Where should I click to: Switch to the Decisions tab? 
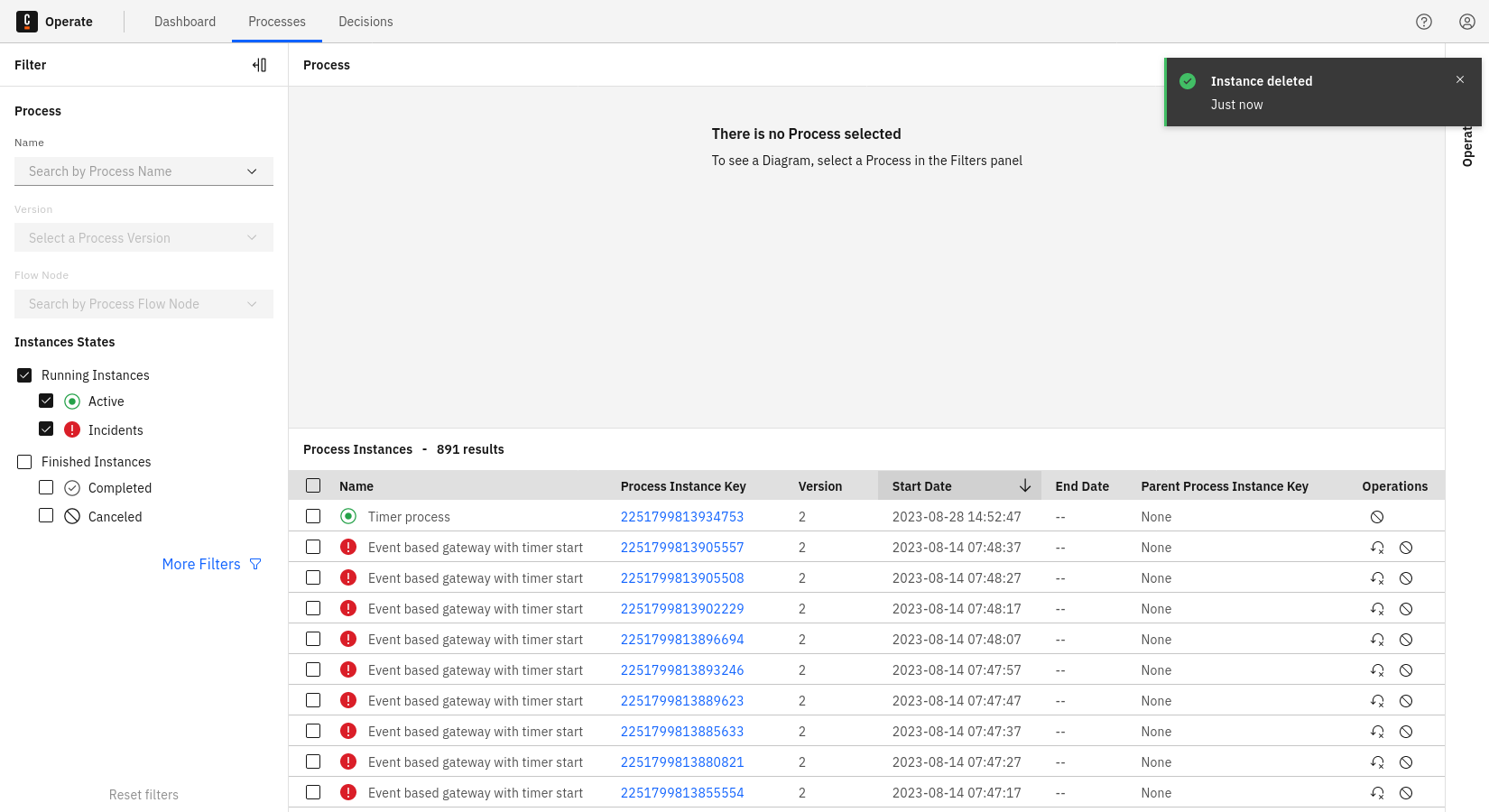tap(365, 21)
